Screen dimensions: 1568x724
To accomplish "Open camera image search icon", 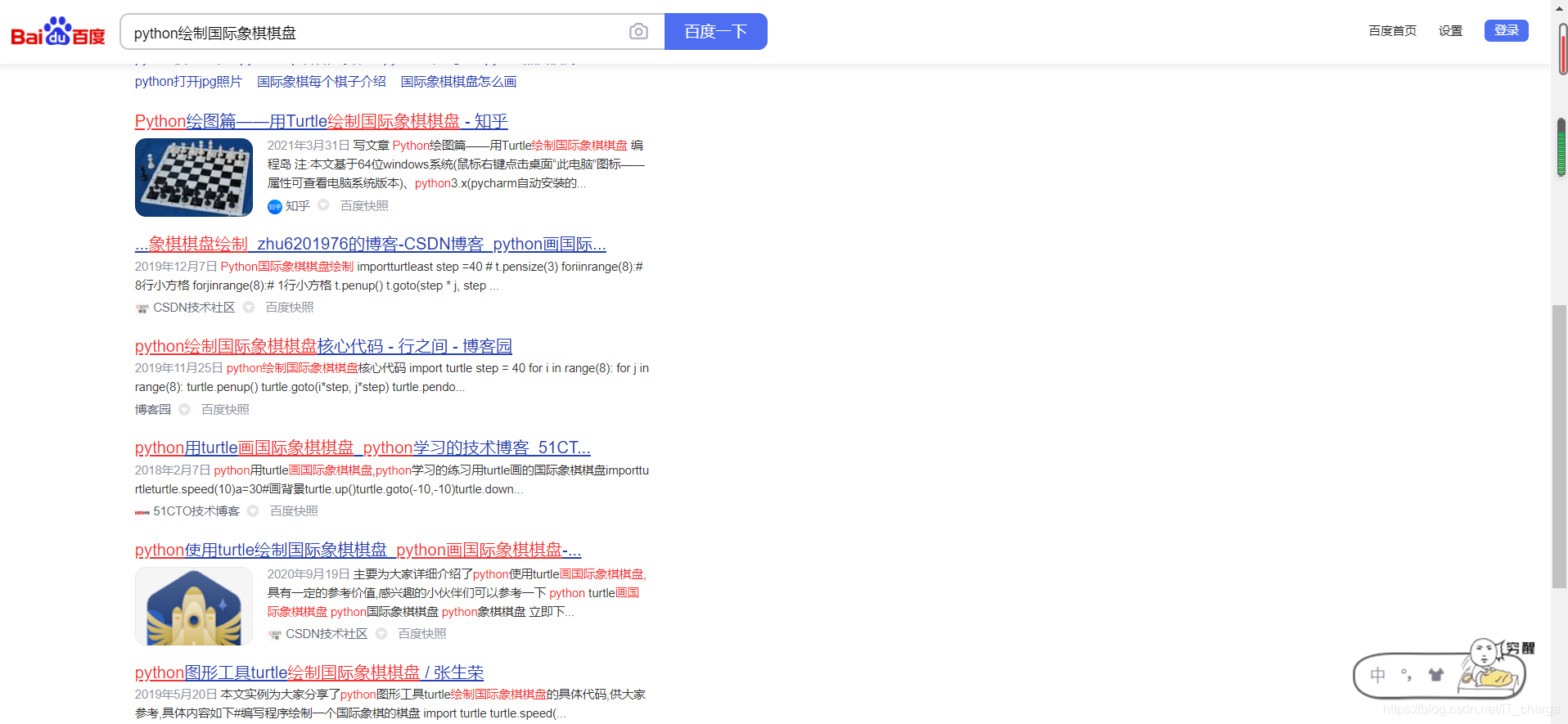I will (x=638, y=32).
